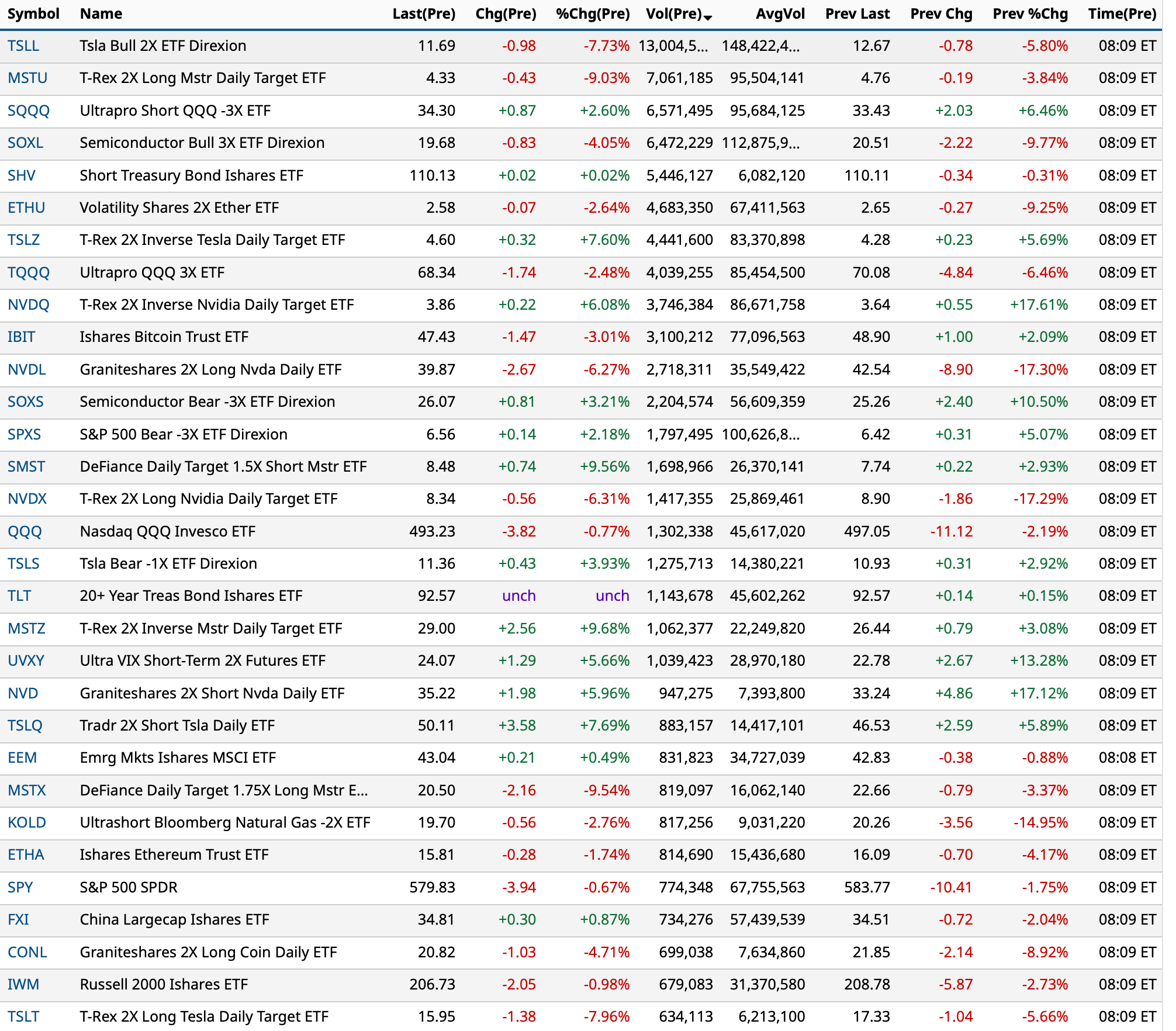The height and width of the screenshot is (1031, 1176).
Task: Open the TQQQ ticker link
Action: pyautogui.click(x=29, y=272)
